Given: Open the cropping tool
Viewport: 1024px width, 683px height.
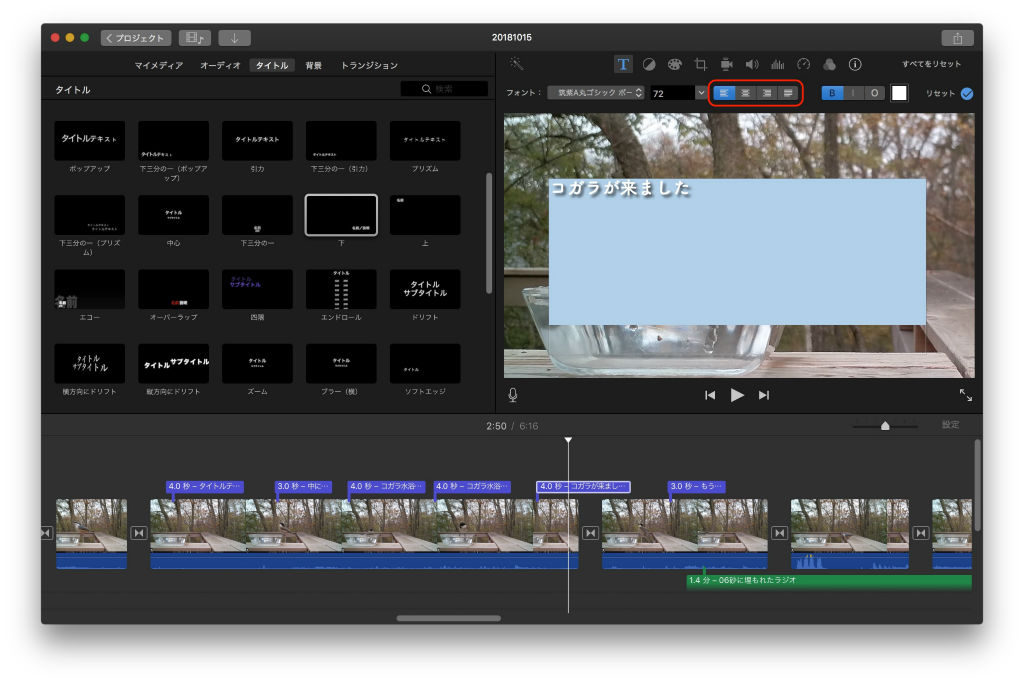Looking at the screenshot, I should 700,64.
